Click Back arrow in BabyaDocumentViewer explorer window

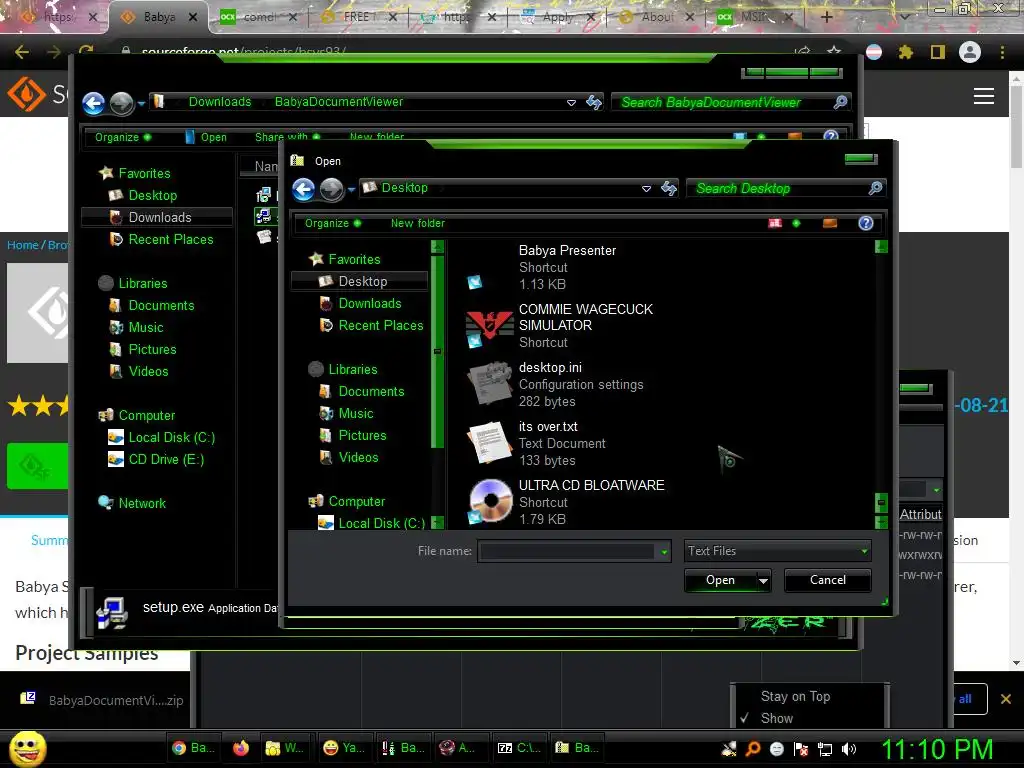click(x=93, y=103)
